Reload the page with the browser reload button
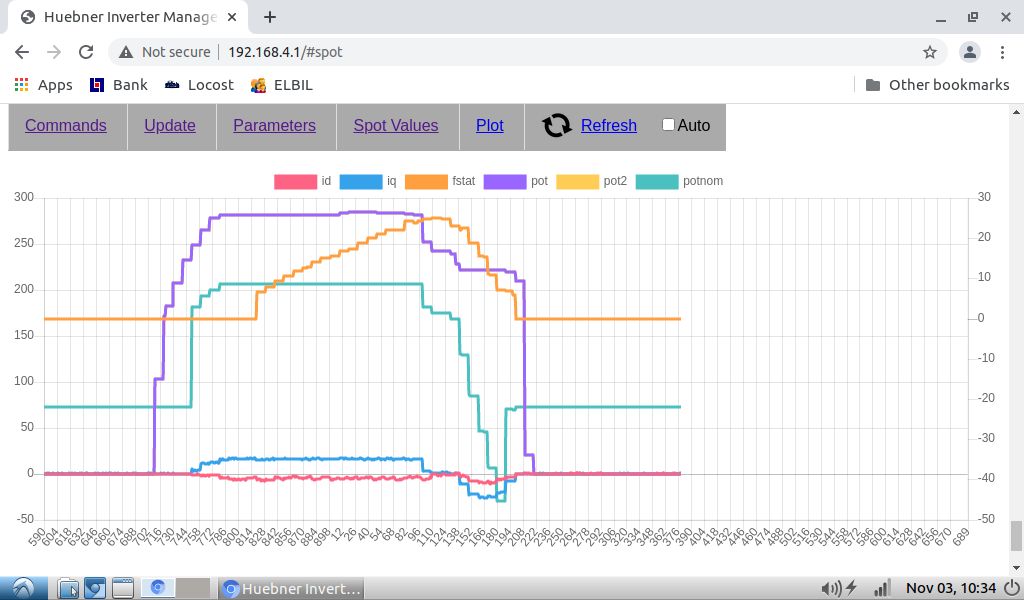 click(86, 52)
